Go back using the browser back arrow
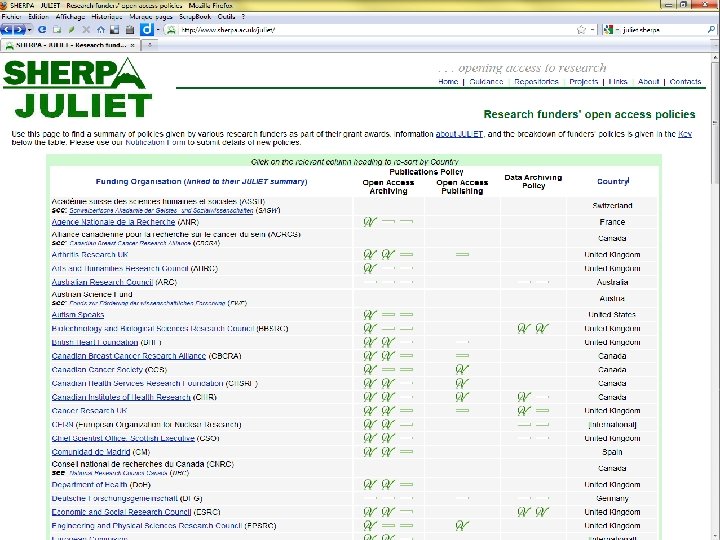720x540 pixels. pyautogui.click(x=7, y=30)
